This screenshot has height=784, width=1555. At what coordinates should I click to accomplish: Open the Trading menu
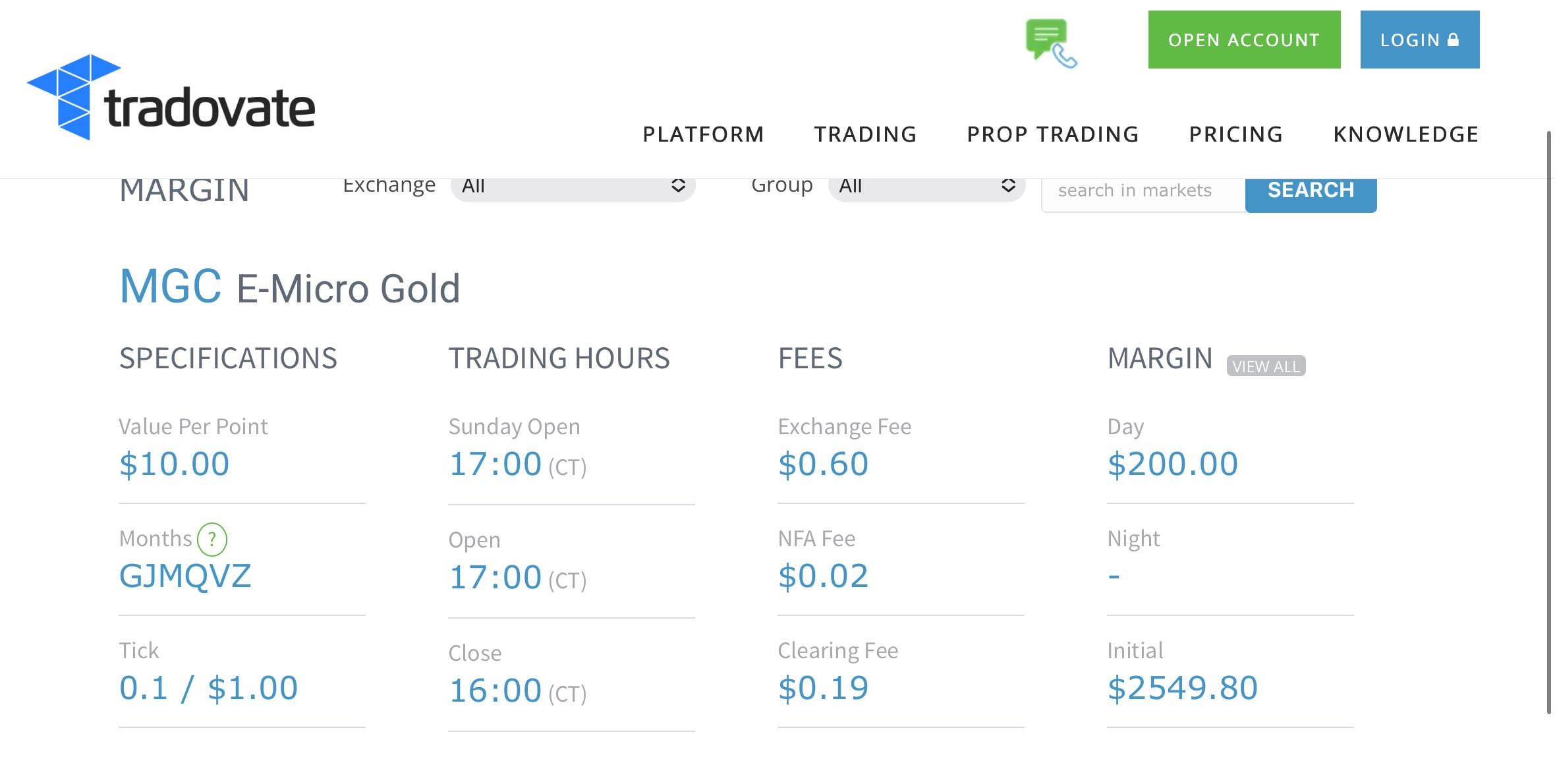click(865, 134)
